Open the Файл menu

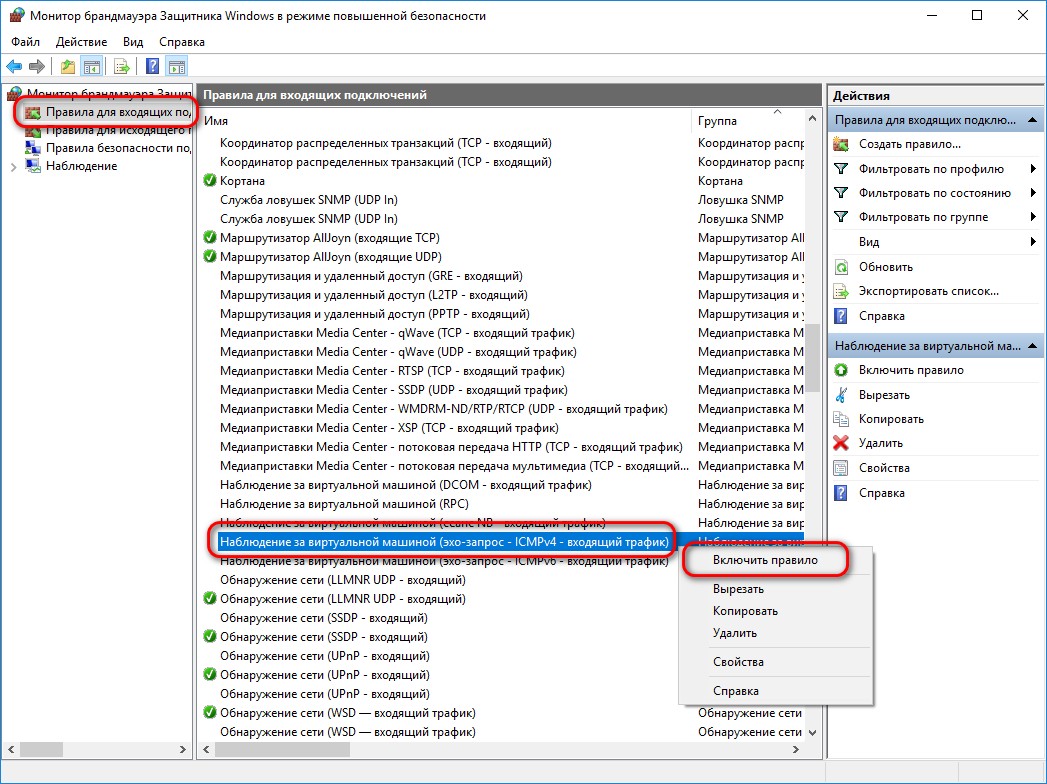click(25, 41)
